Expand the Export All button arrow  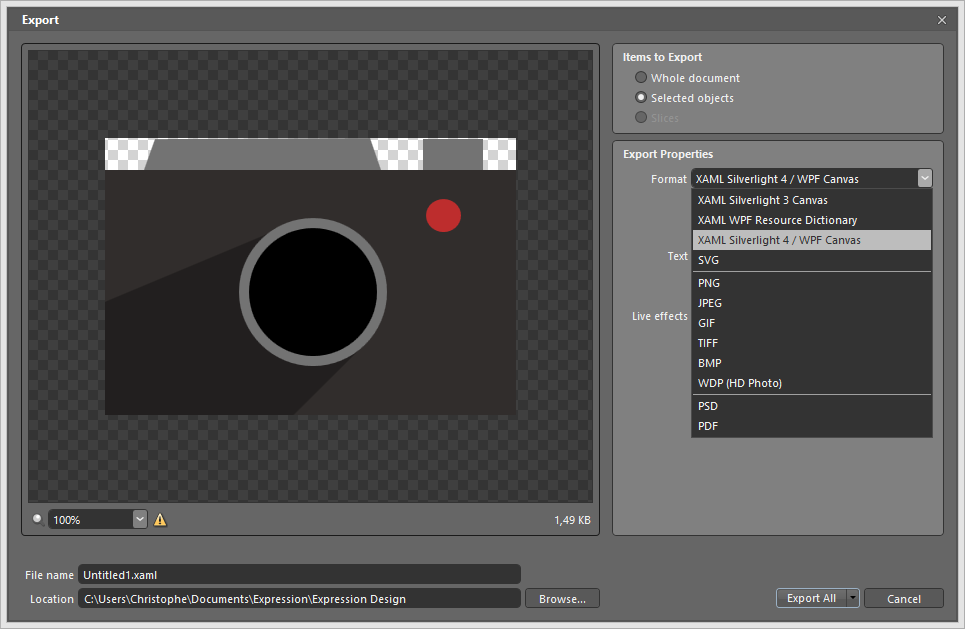point(852,598)
